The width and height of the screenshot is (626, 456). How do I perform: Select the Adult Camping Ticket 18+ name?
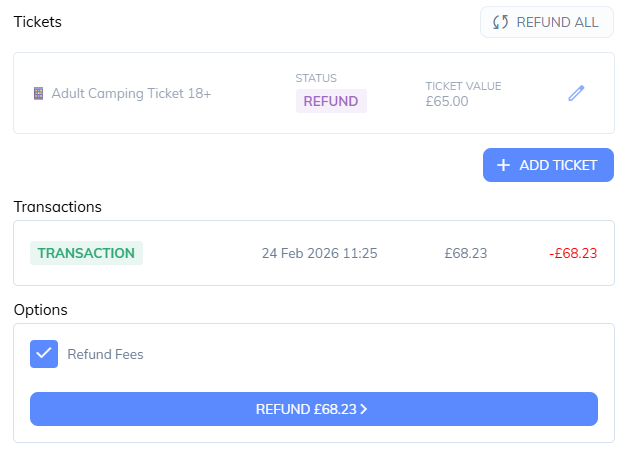(131, 93)
